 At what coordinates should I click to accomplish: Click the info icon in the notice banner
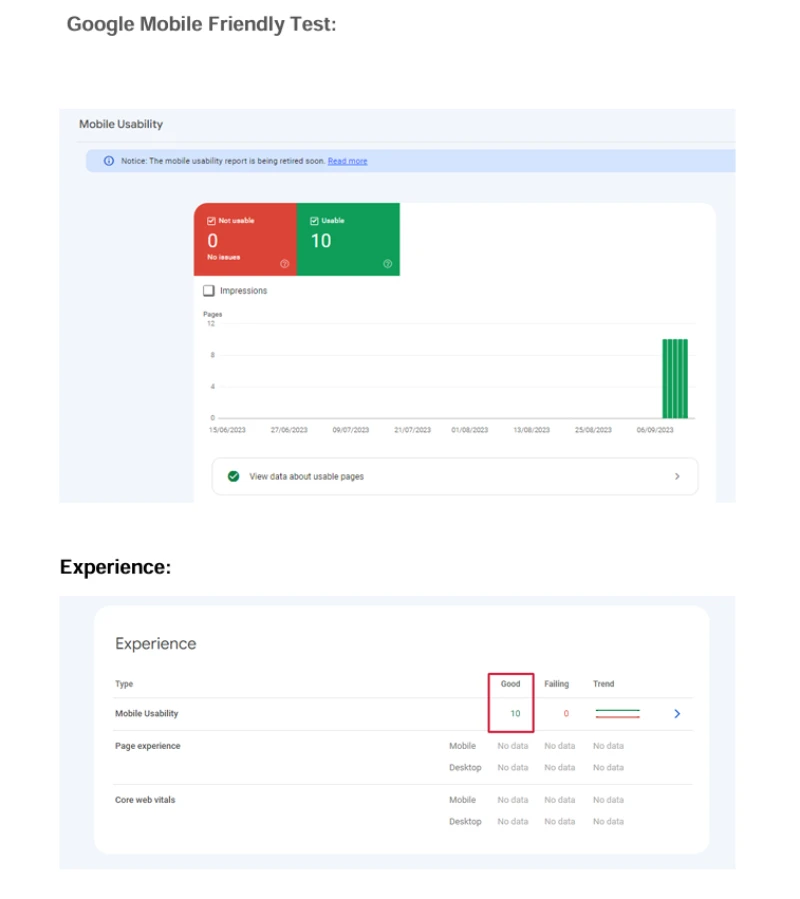coord(108,161)
